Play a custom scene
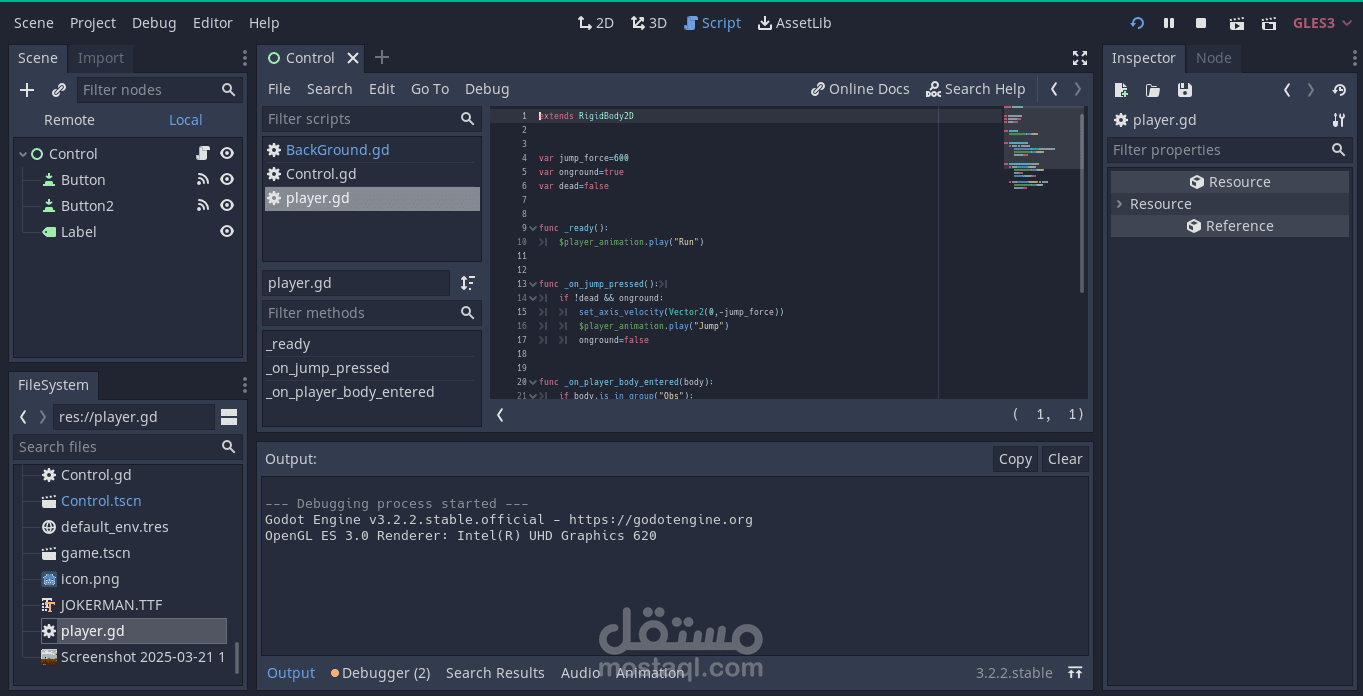The width and height of the screenshot is (1363, 696). click(1269, 23)
